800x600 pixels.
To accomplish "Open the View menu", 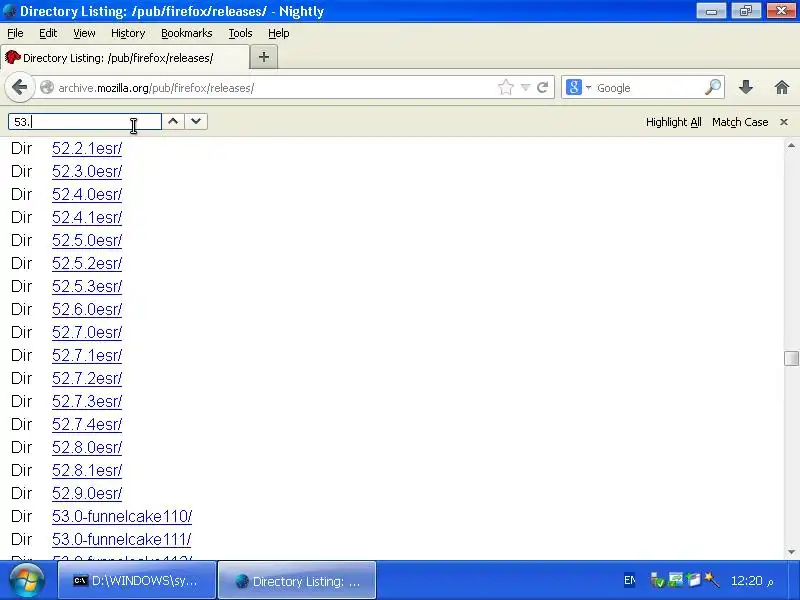I will pyautogui.click(x=84, y=33).
